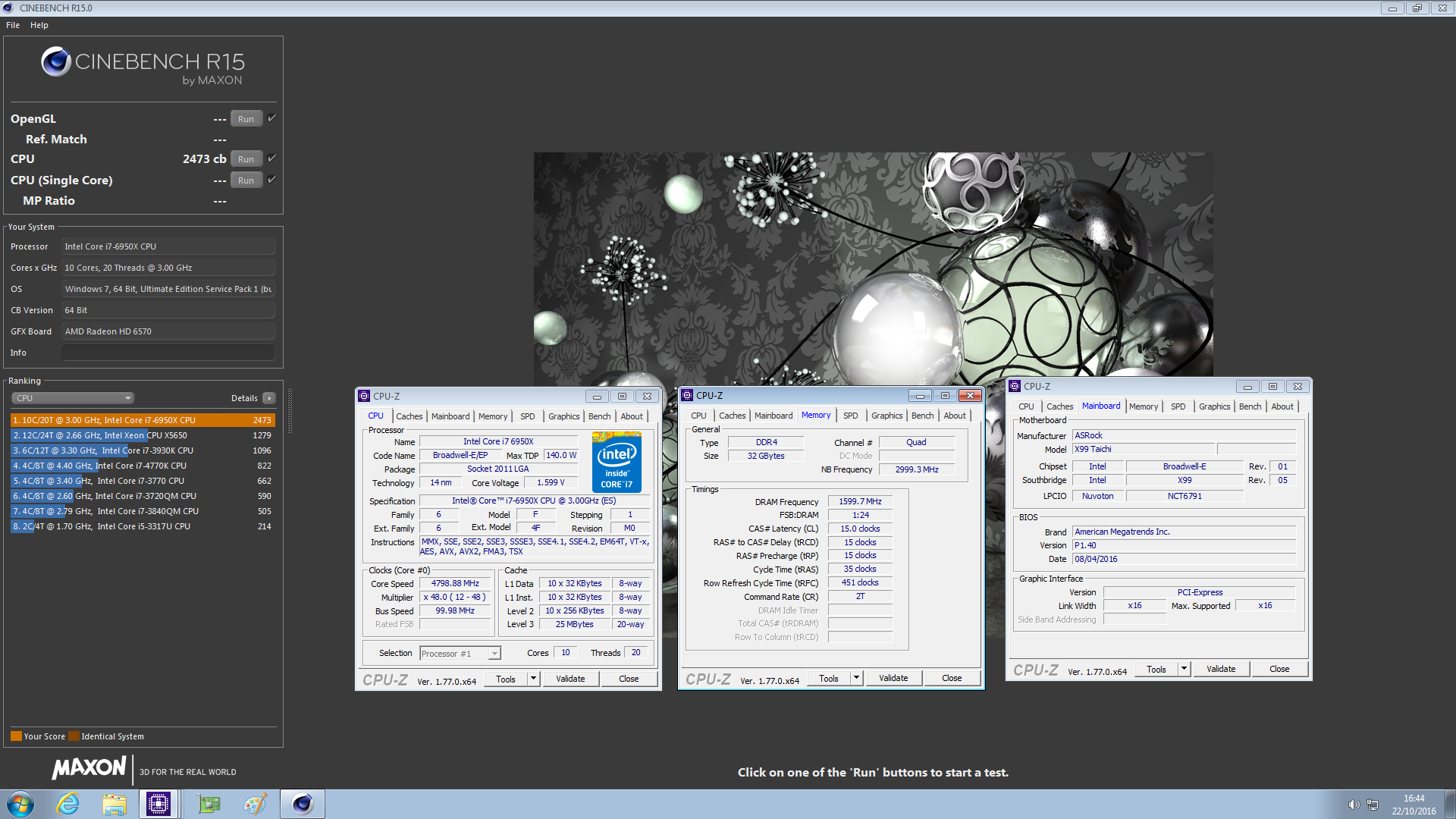The image size is (1456, 819).
Task: Switch to CPU-Z via taskbar chip icon
Action: 158,804
